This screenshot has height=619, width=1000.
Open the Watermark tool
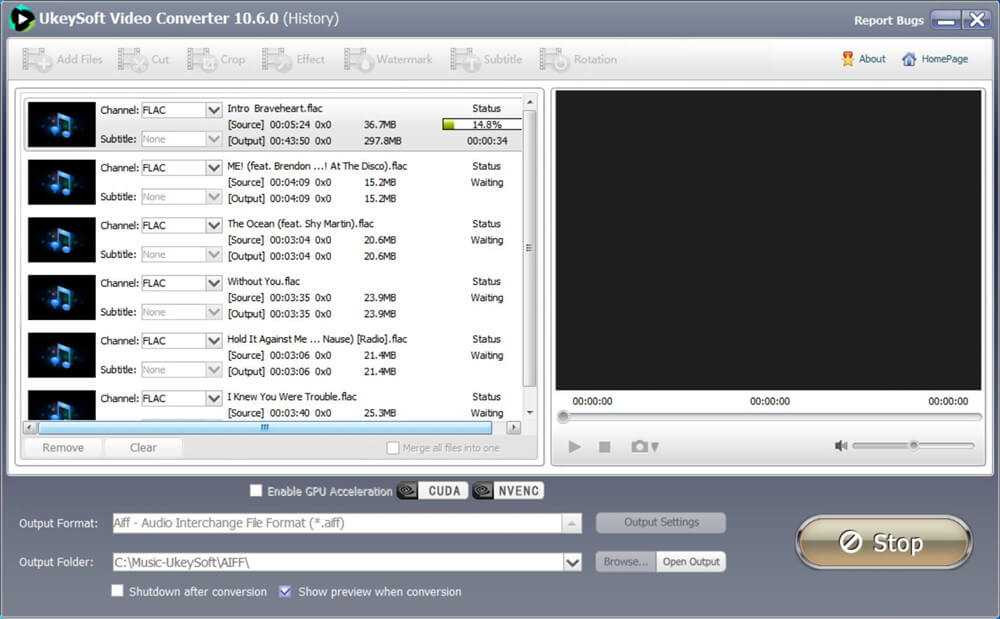(x=359, y=60)
